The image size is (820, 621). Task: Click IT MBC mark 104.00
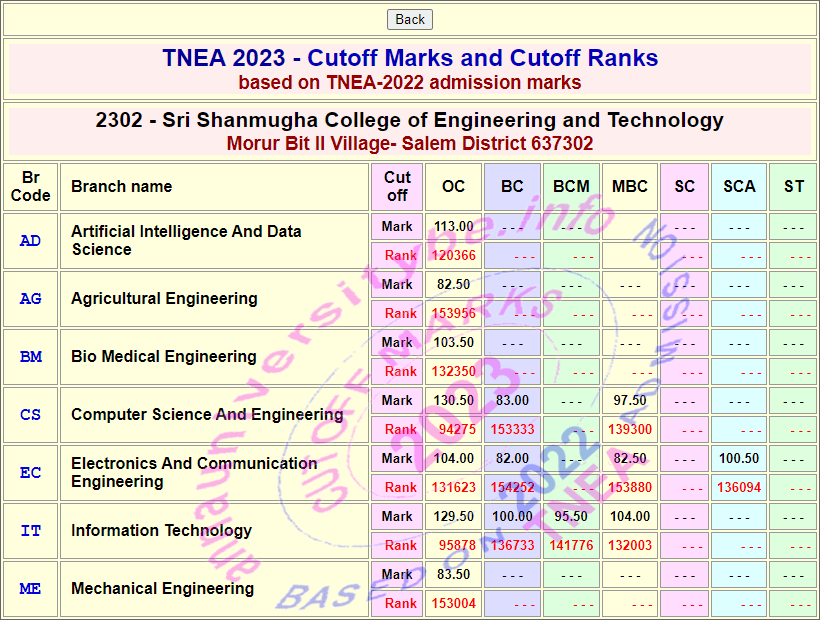pyautogui.click(x=630, y=517)
